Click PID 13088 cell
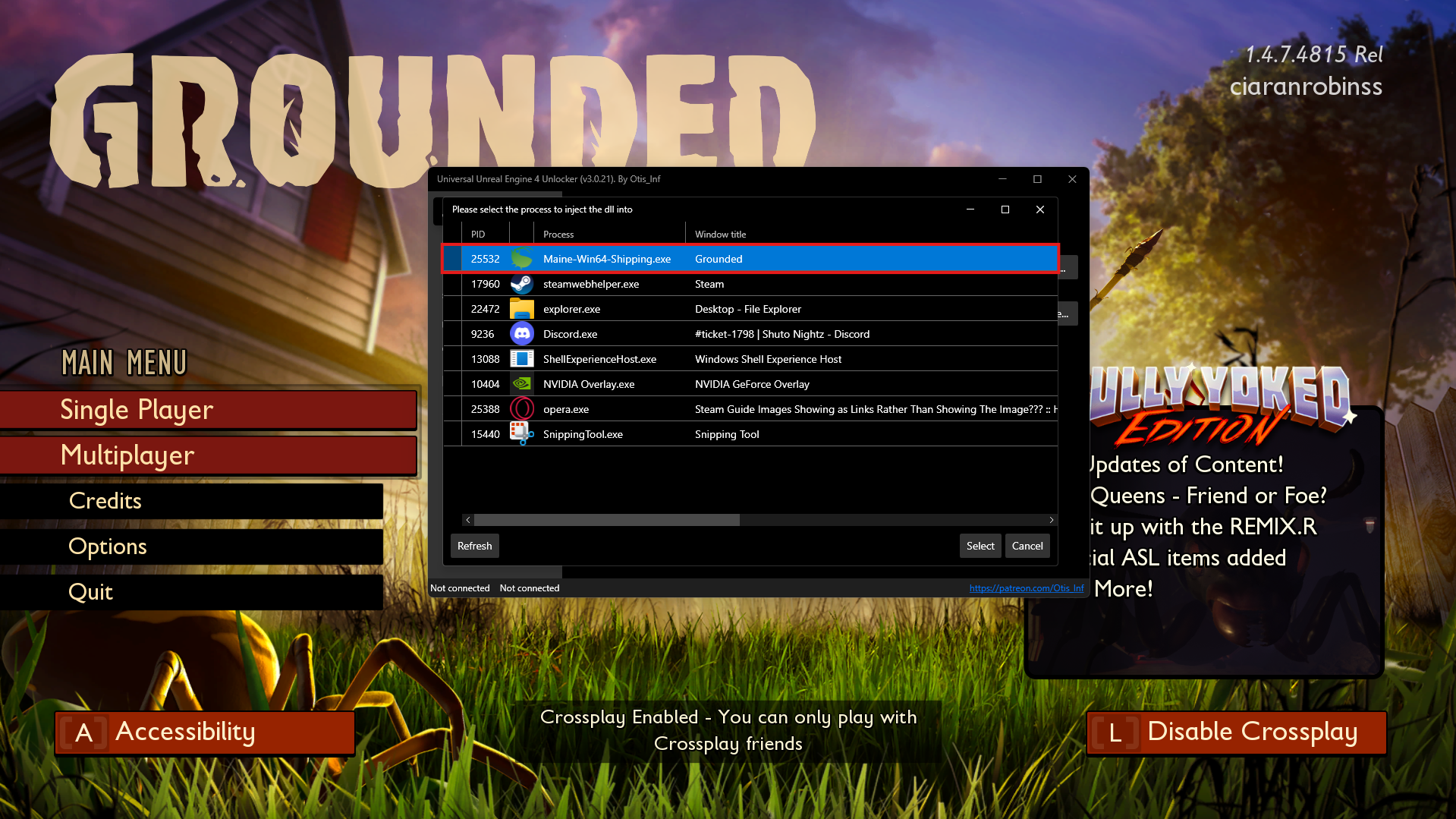 (x=486, y=359)
